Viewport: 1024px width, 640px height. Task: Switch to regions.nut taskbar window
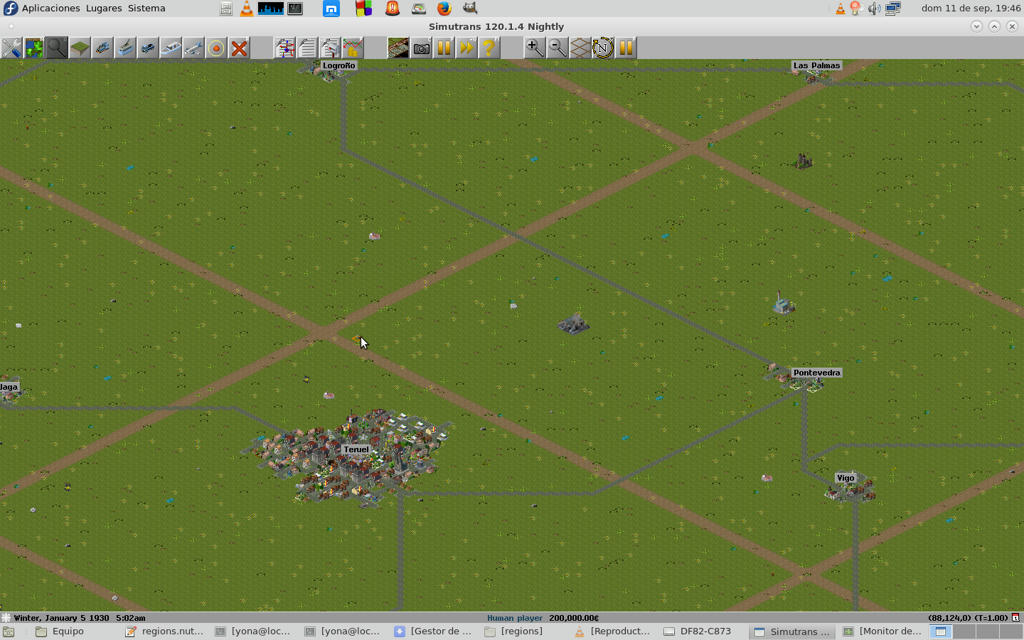pos(165,632)
